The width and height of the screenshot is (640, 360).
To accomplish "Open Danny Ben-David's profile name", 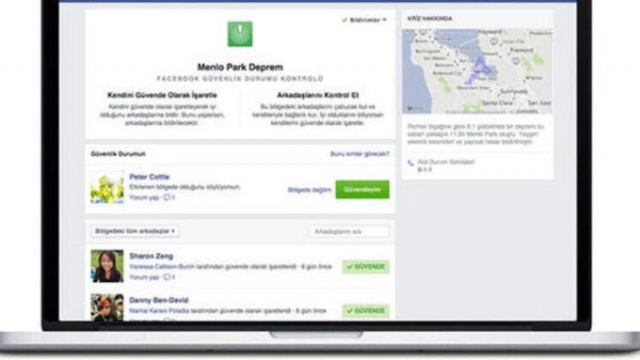I will point(159,300).
